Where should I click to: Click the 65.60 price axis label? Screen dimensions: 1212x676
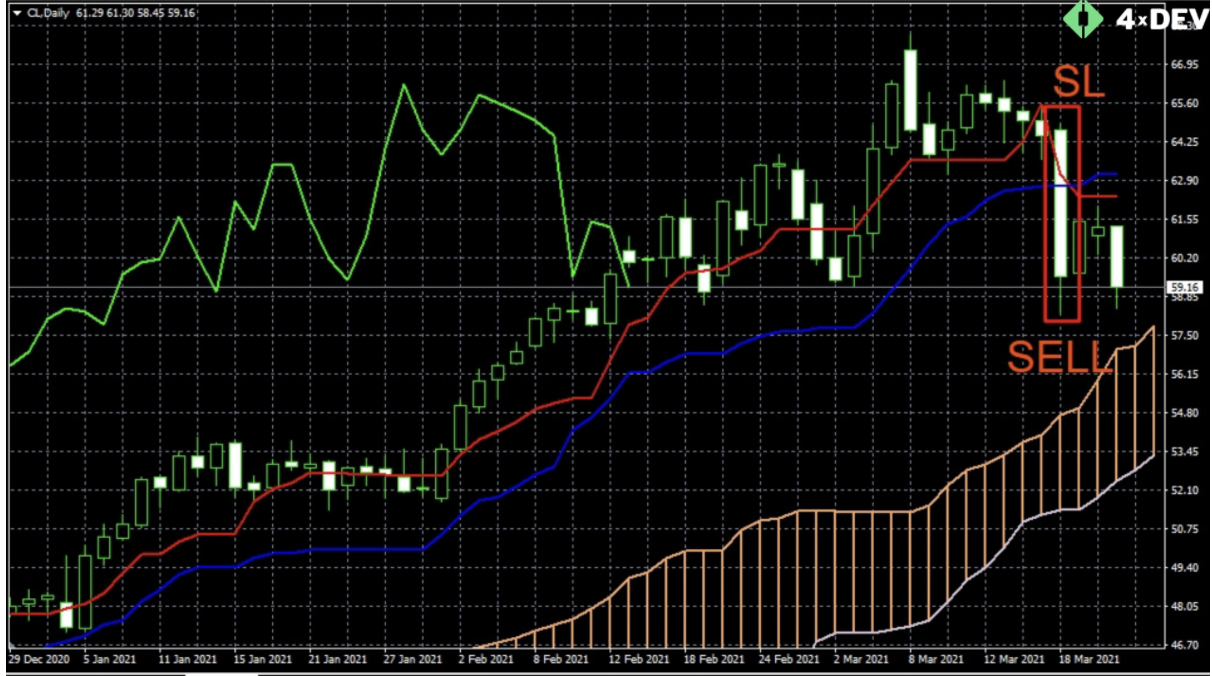tap(1184, 104)
